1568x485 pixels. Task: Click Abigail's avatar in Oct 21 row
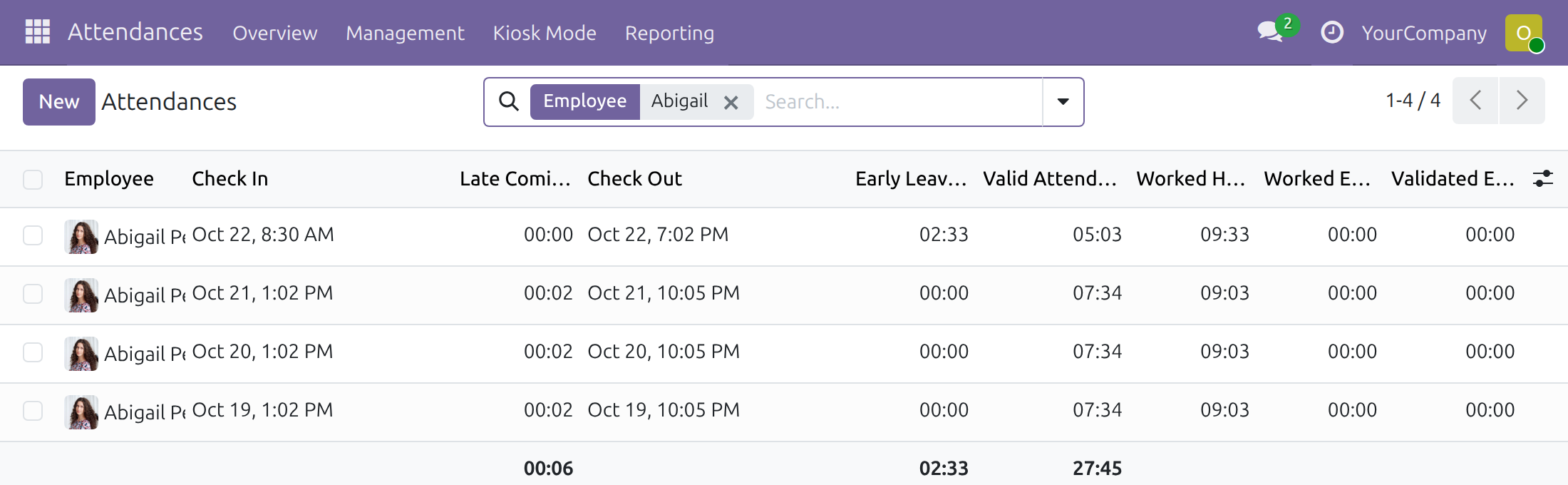click(81, 295)
